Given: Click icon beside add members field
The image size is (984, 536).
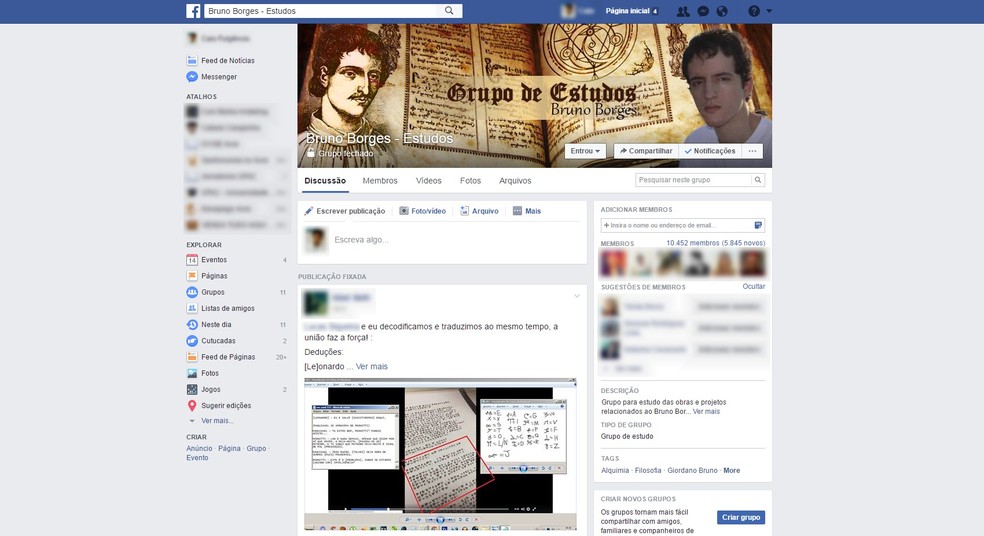Looking at the screenshot, I should pos(758,225).
